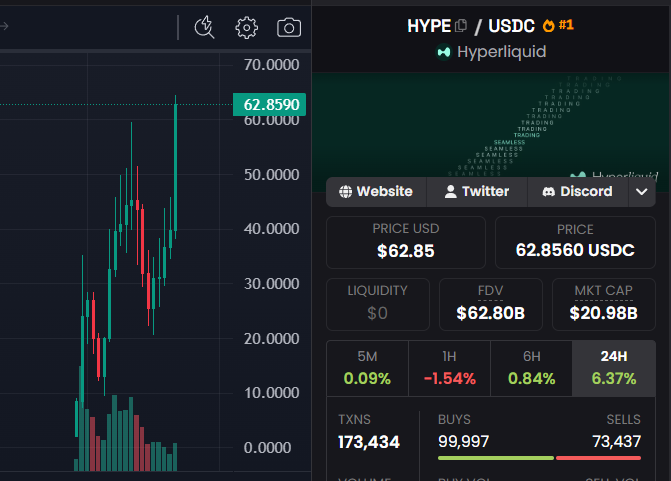Click the TXNS 173,434 value
The height and width of the screenshot is (481, 671).
click(369, 442)
